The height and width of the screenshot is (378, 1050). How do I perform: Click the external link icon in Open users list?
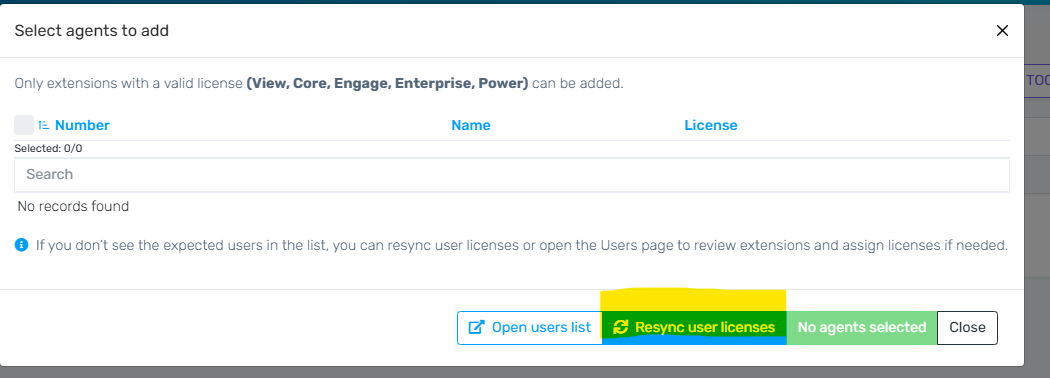coord(476,328)
